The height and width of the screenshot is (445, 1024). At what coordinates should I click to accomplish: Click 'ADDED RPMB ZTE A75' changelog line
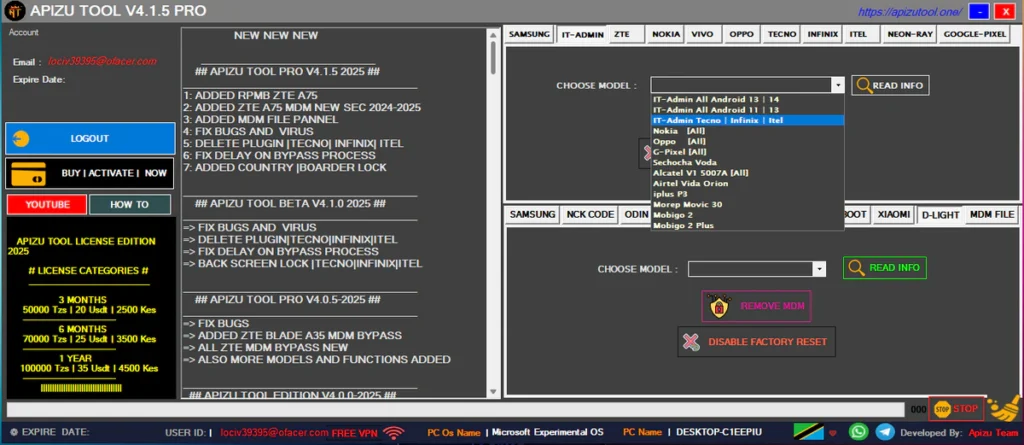(251, 95)
